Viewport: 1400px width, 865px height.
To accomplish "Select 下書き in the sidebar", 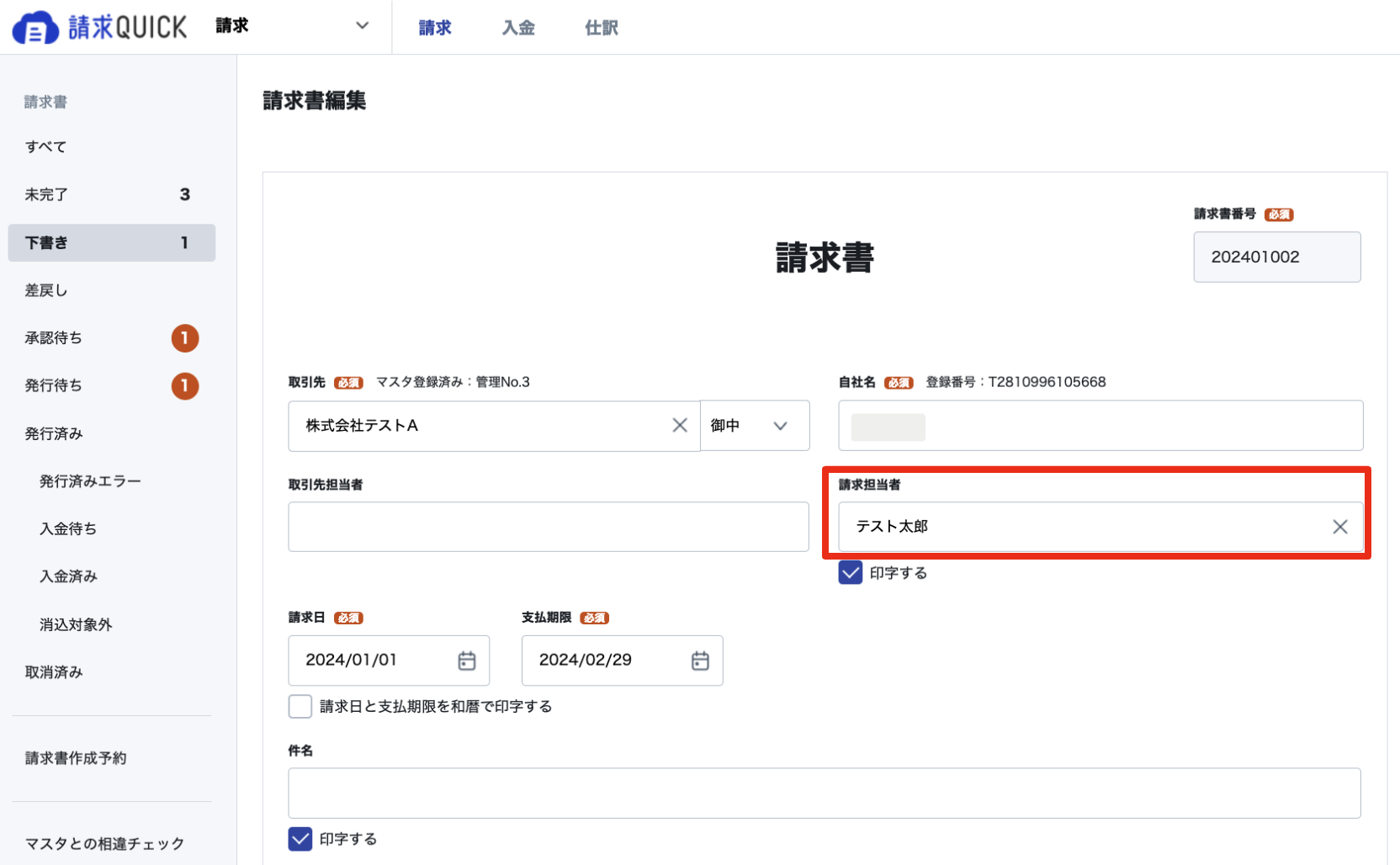I will (112, 243).
